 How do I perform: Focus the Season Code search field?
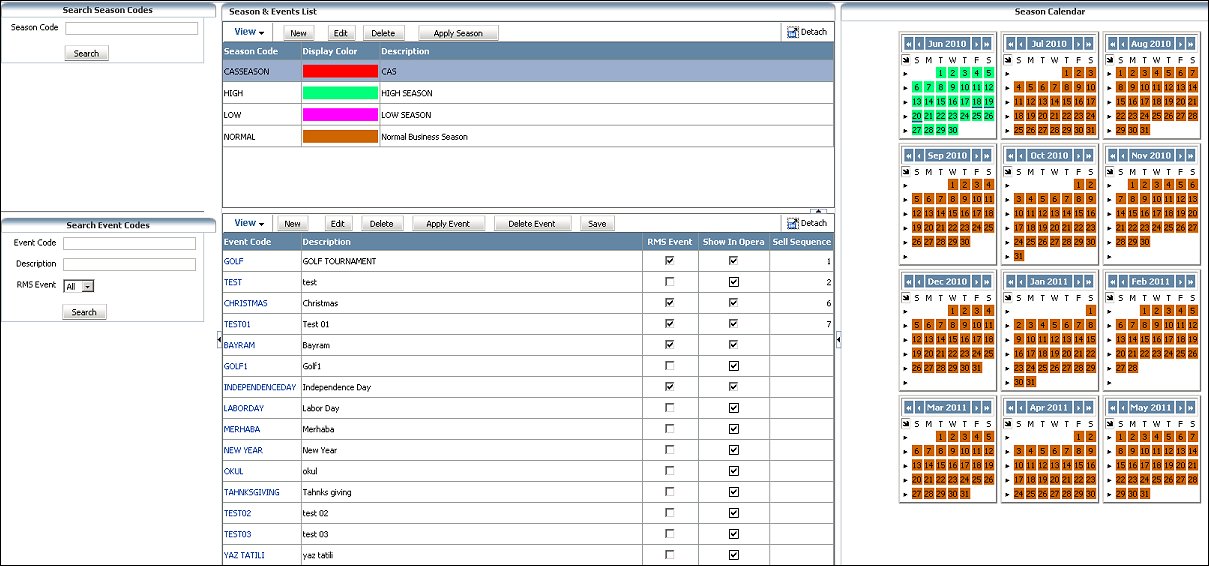tap(131, 28)
